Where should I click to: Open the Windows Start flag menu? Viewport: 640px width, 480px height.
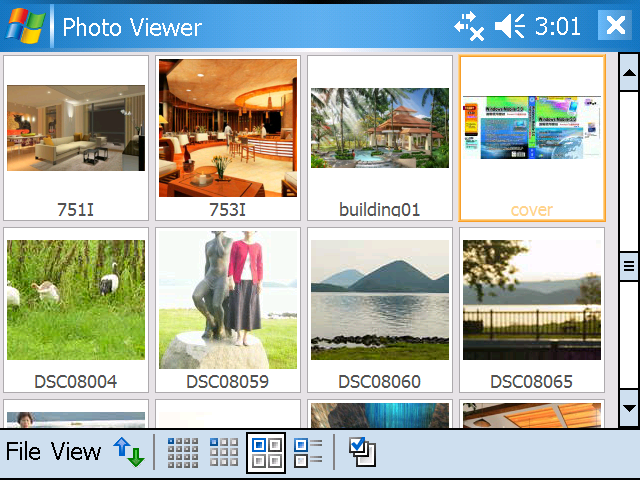pyautogui.click(x=25, y=26)
